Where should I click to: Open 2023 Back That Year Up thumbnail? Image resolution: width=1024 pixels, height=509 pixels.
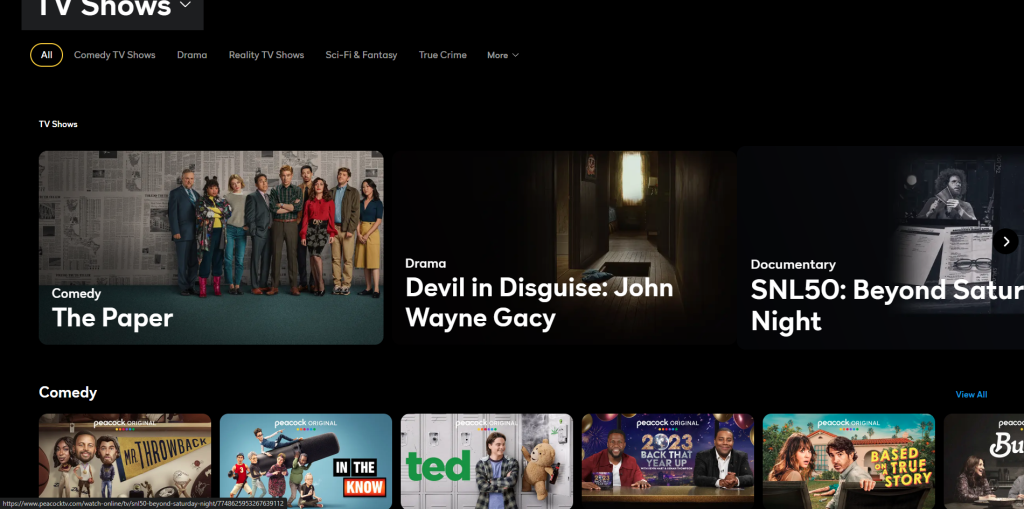pos(668,458)
